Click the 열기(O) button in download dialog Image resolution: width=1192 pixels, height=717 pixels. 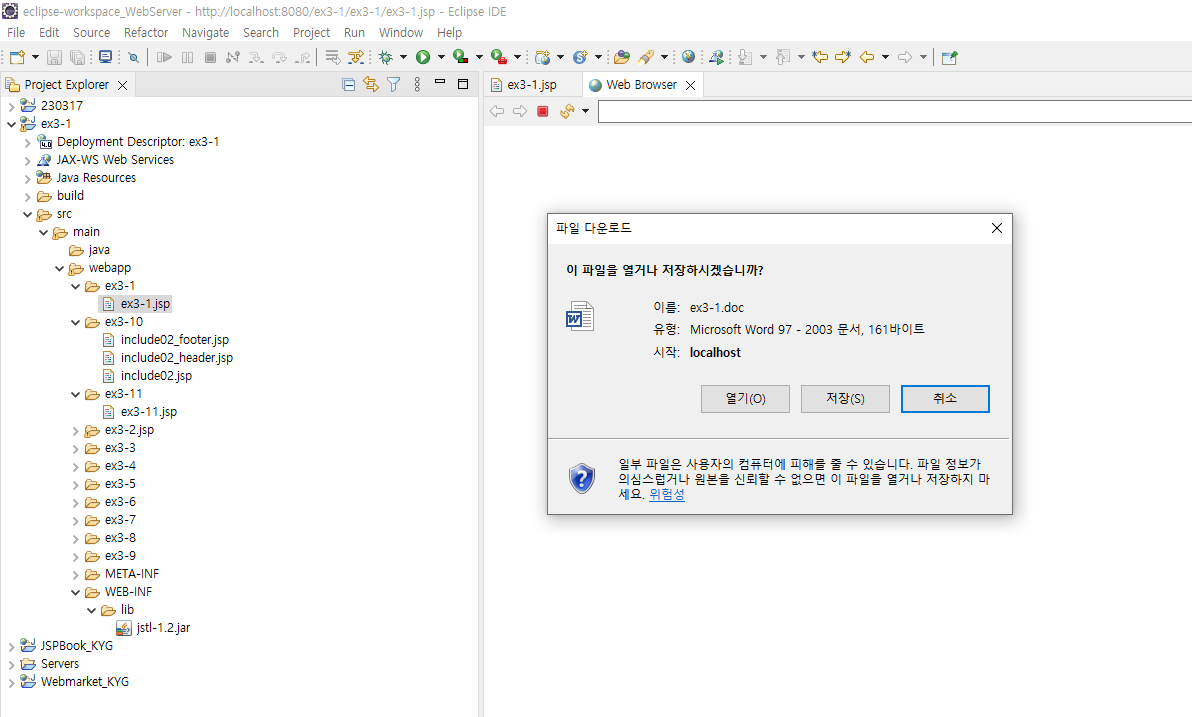click(745, 398)
